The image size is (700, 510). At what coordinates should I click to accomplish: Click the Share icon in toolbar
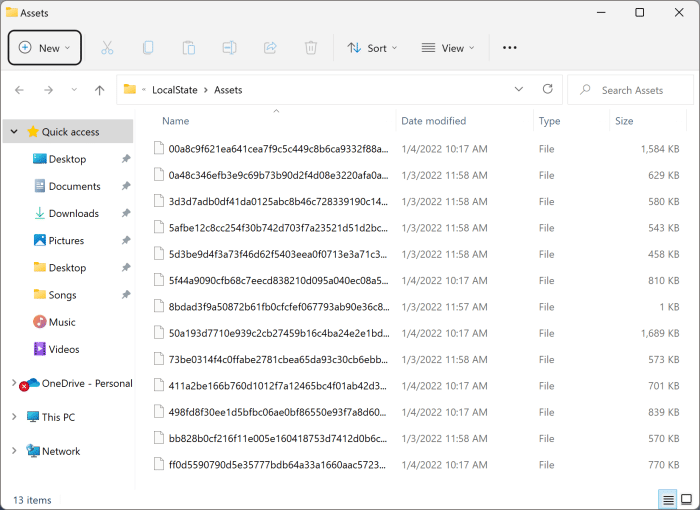coord(270,48)
